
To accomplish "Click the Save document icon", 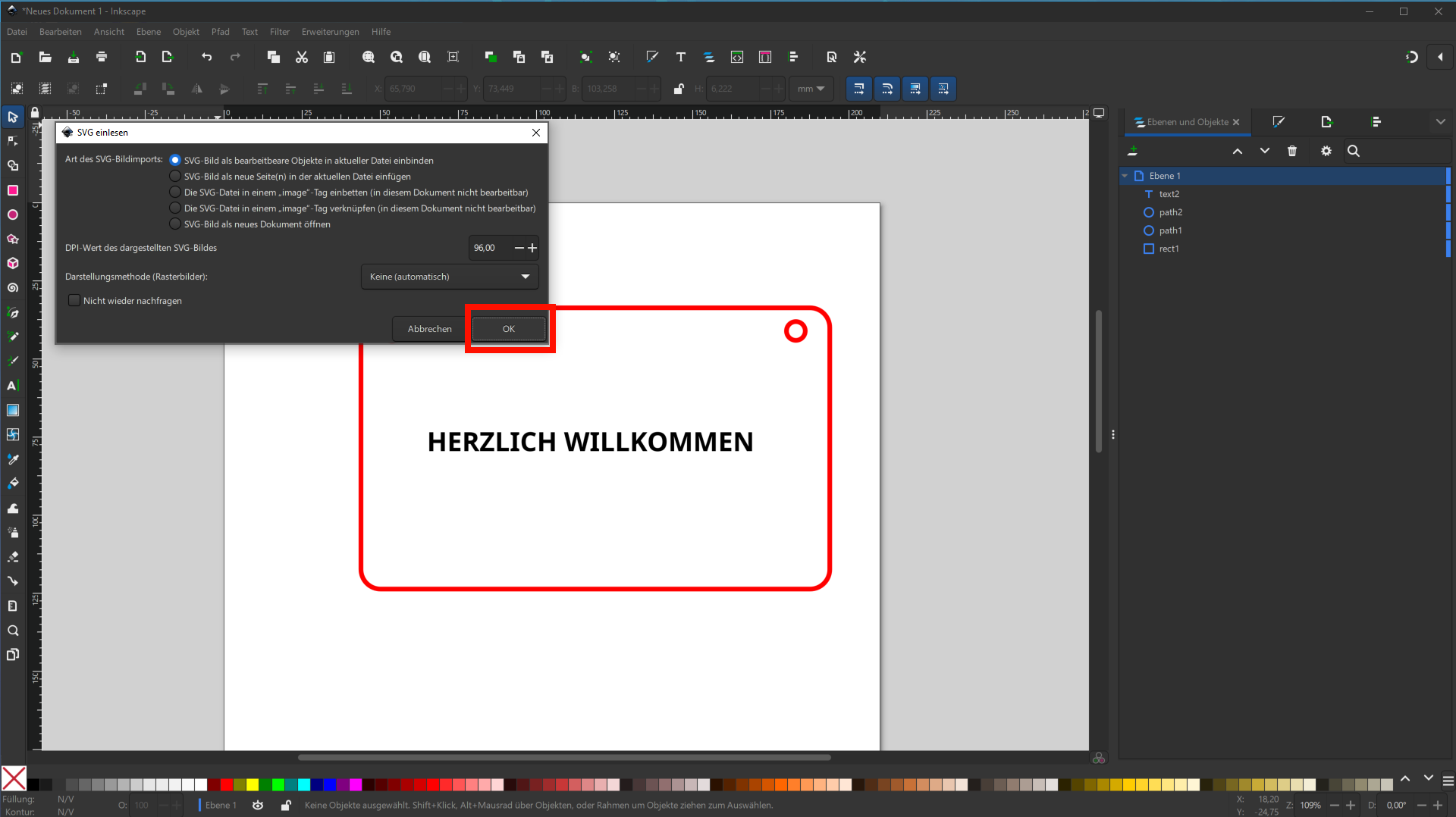I will point(74,57).
